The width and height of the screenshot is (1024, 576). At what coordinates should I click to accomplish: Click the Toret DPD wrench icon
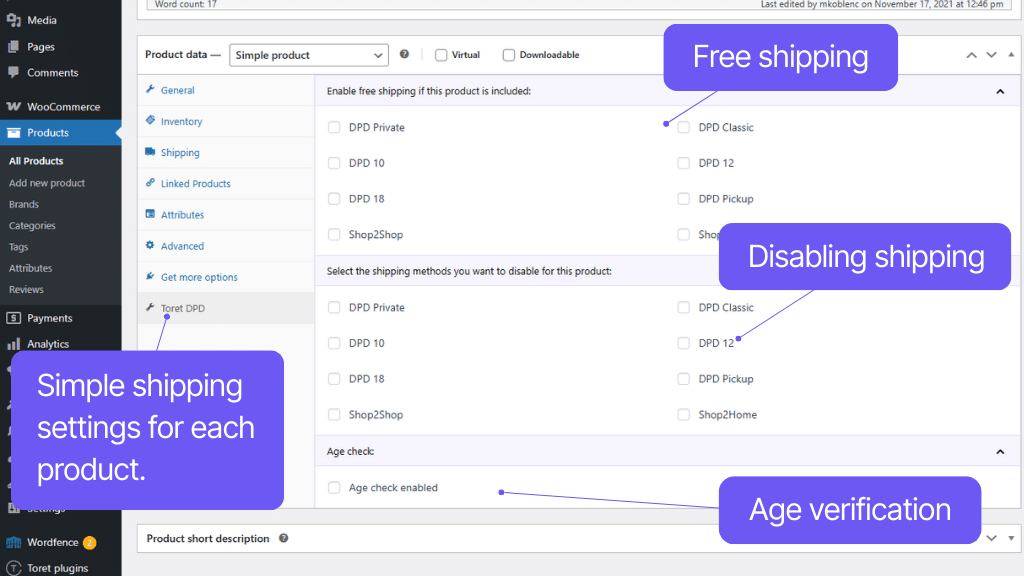pyautogui.click(x=150, y=308)
